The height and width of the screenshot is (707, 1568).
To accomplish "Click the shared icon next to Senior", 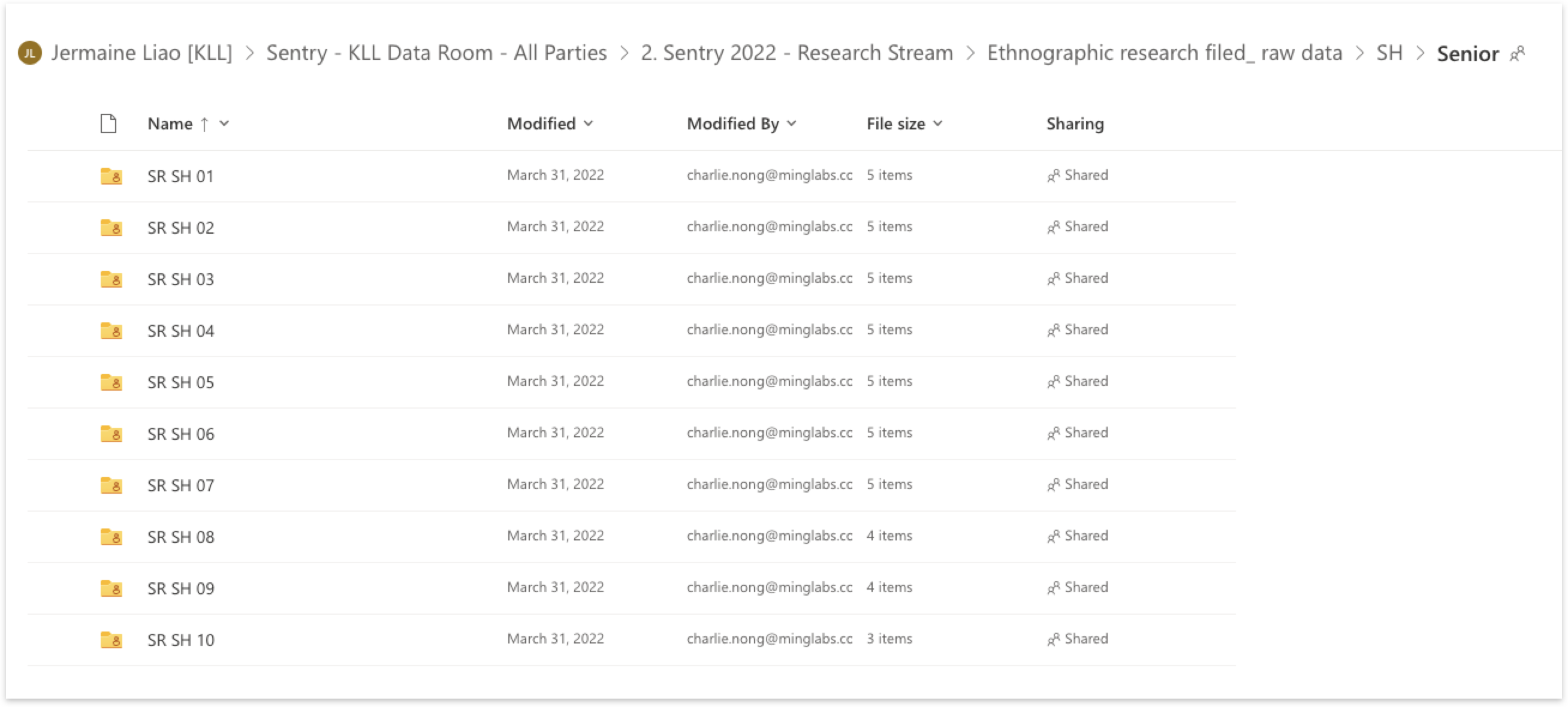I will pyautogui.click(x=1518, y=53).
